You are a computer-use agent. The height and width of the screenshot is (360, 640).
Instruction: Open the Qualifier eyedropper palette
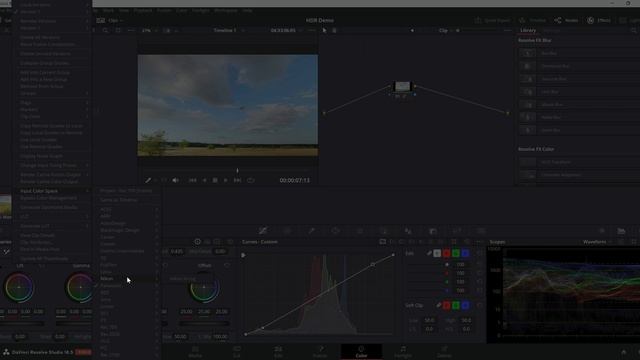coord(311,231)
